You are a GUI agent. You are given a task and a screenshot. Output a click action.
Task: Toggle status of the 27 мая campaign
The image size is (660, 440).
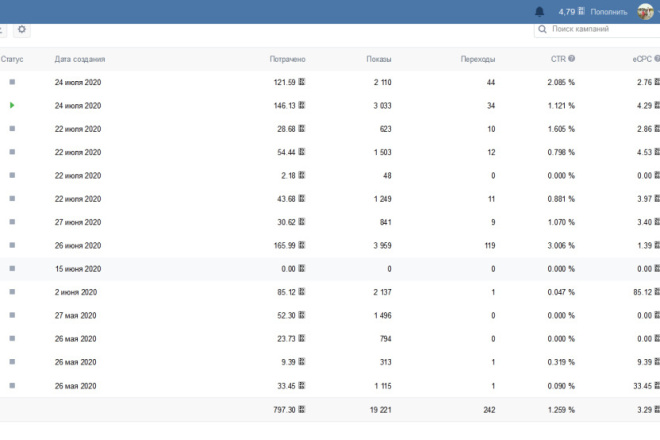12,315
